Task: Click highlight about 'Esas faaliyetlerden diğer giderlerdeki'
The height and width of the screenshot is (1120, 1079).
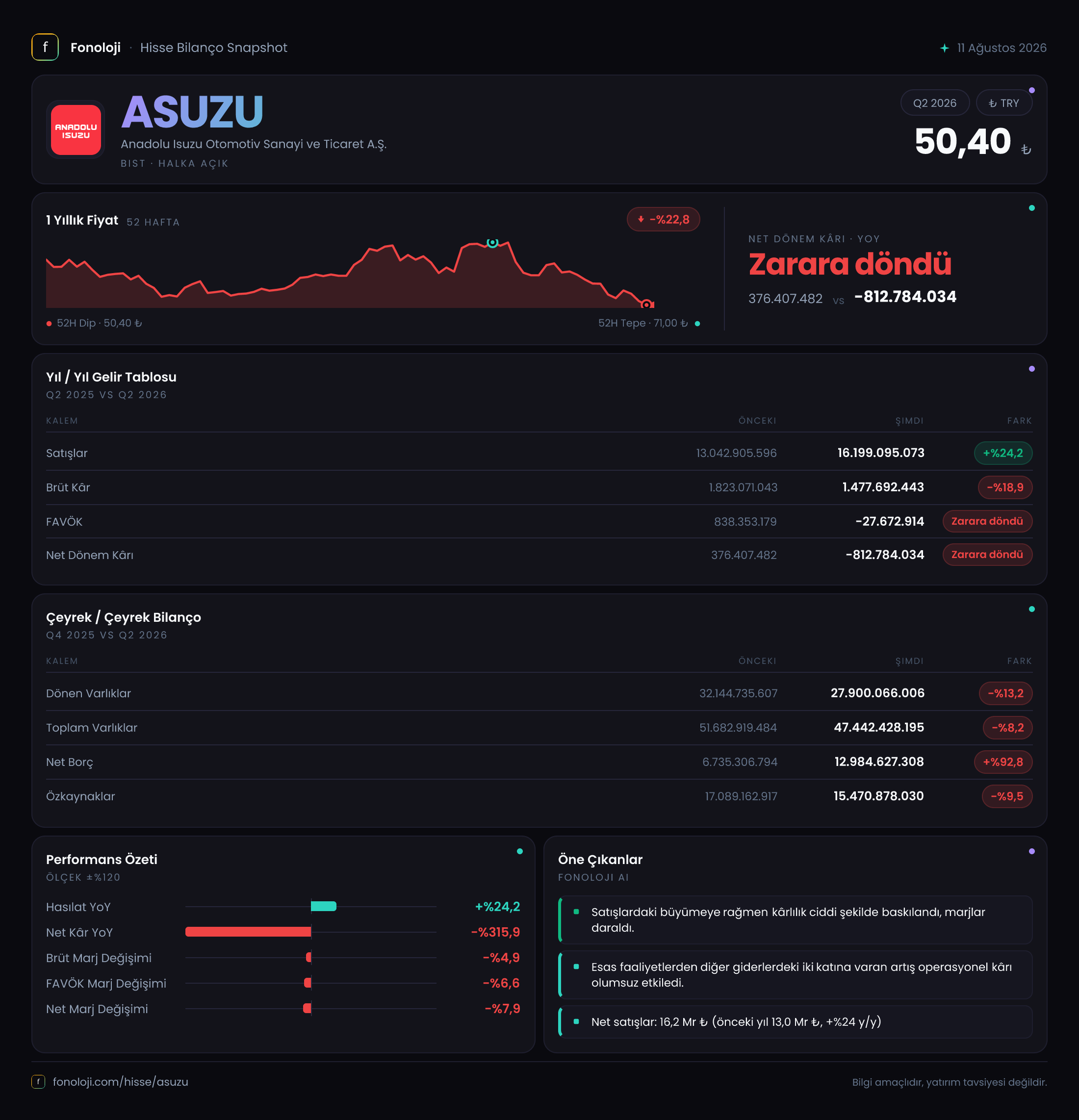Action: point(795,975)
